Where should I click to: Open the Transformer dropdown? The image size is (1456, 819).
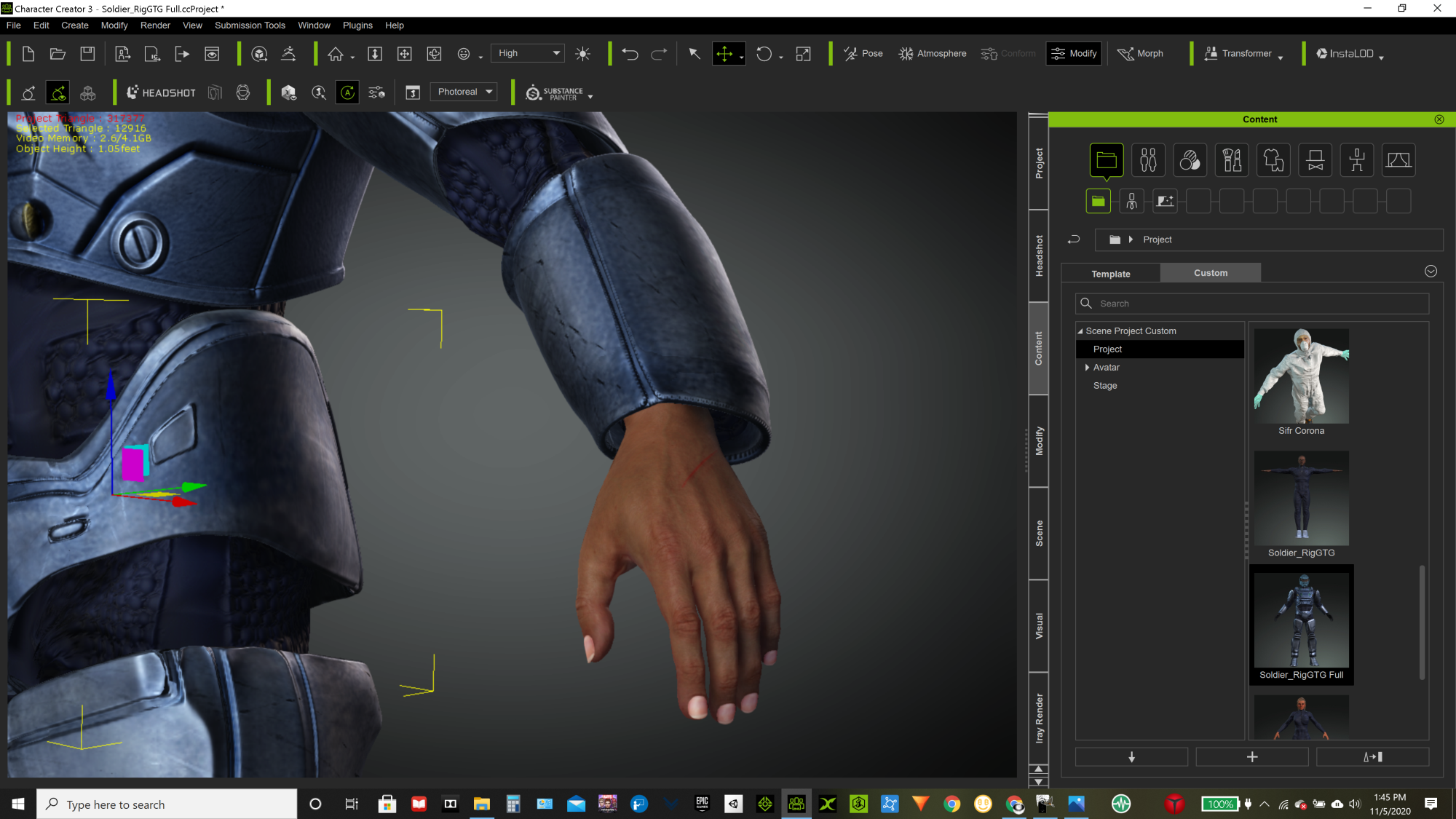[x=1243, y=54]
